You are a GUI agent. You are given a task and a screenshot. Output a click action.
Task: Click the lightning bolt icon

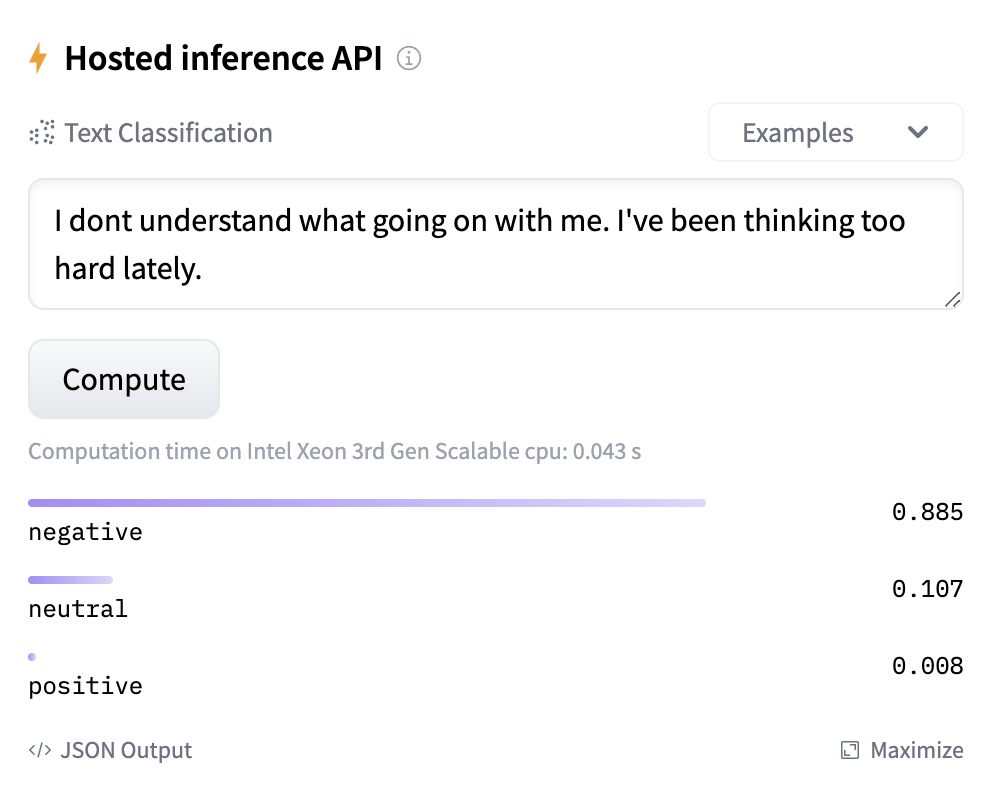point(38,60)
